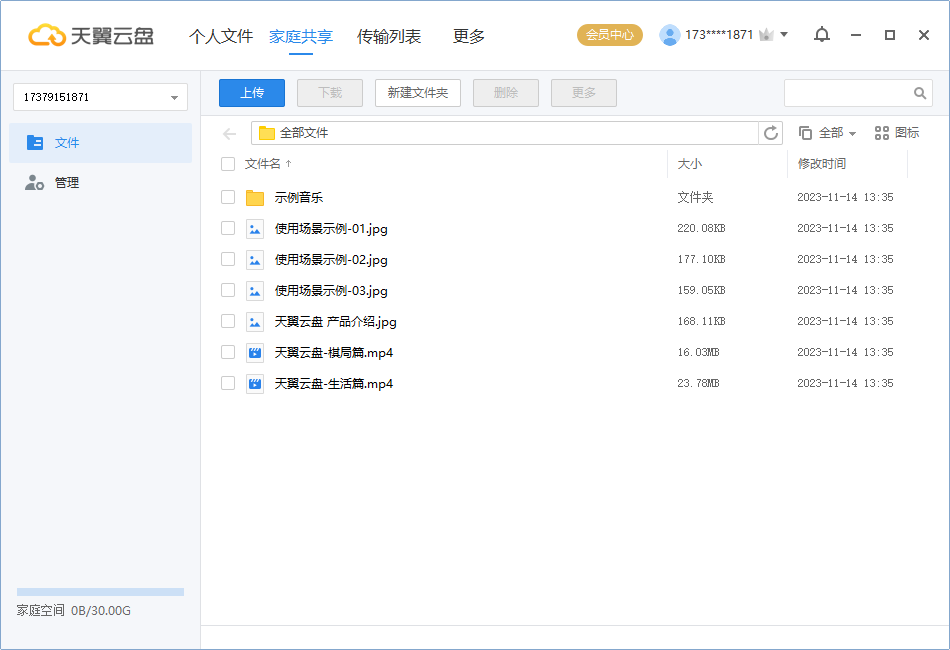Viewport: 950px width, 650px height.
Task: Click the 220.08KB size value
Action: click(x=701, y=228)
